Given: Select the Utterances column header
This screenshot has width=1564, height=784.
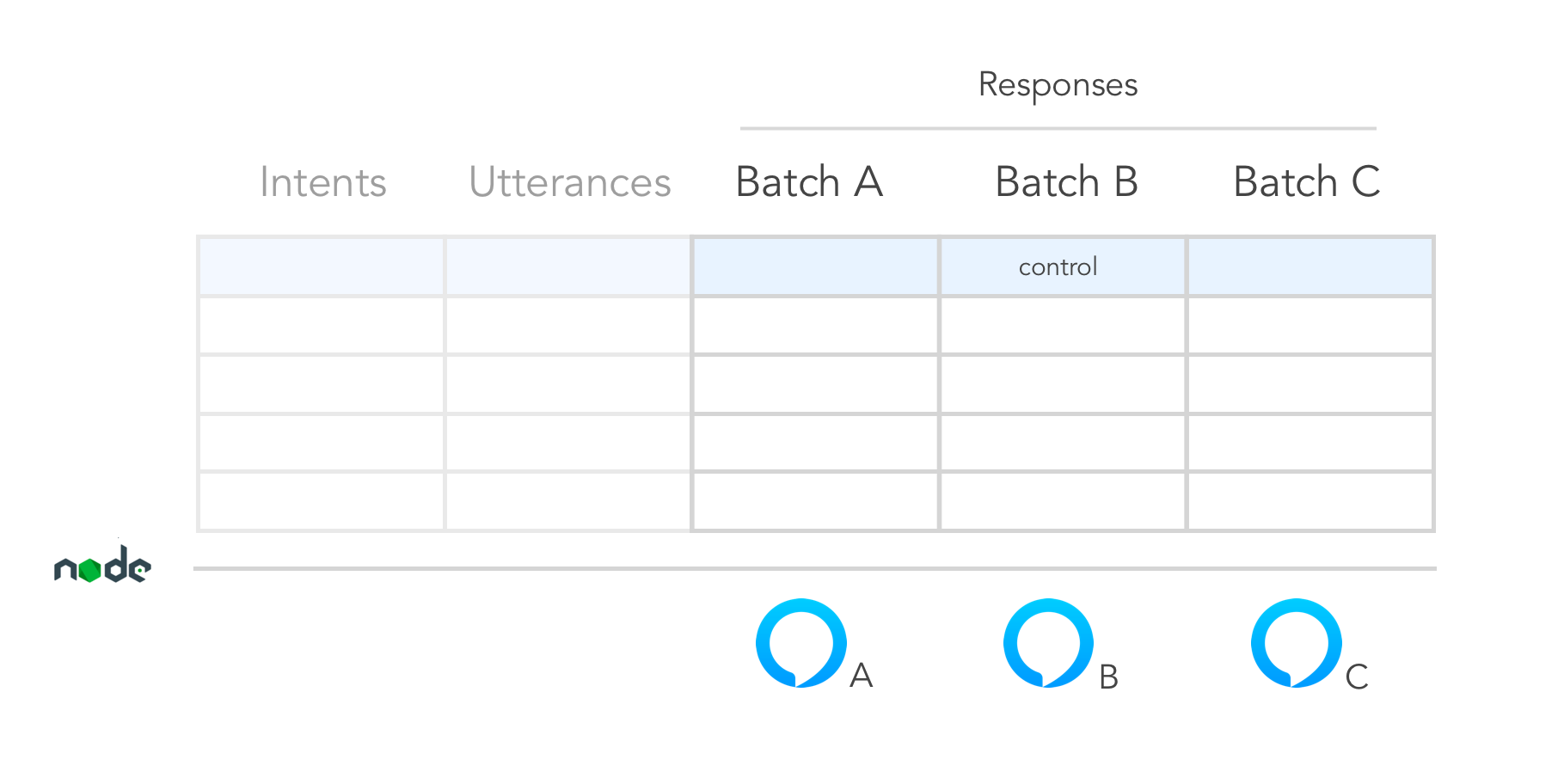Looking at the screenshot, I should point(569,182).
